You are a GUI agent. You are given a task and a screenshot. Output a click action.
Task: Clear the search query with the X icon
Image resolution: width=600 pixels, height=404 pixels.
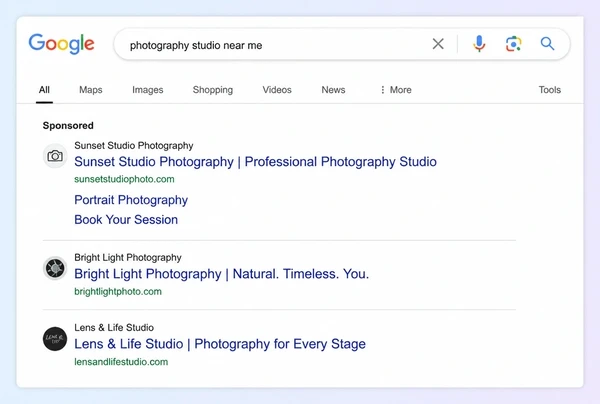click(438, 44)
